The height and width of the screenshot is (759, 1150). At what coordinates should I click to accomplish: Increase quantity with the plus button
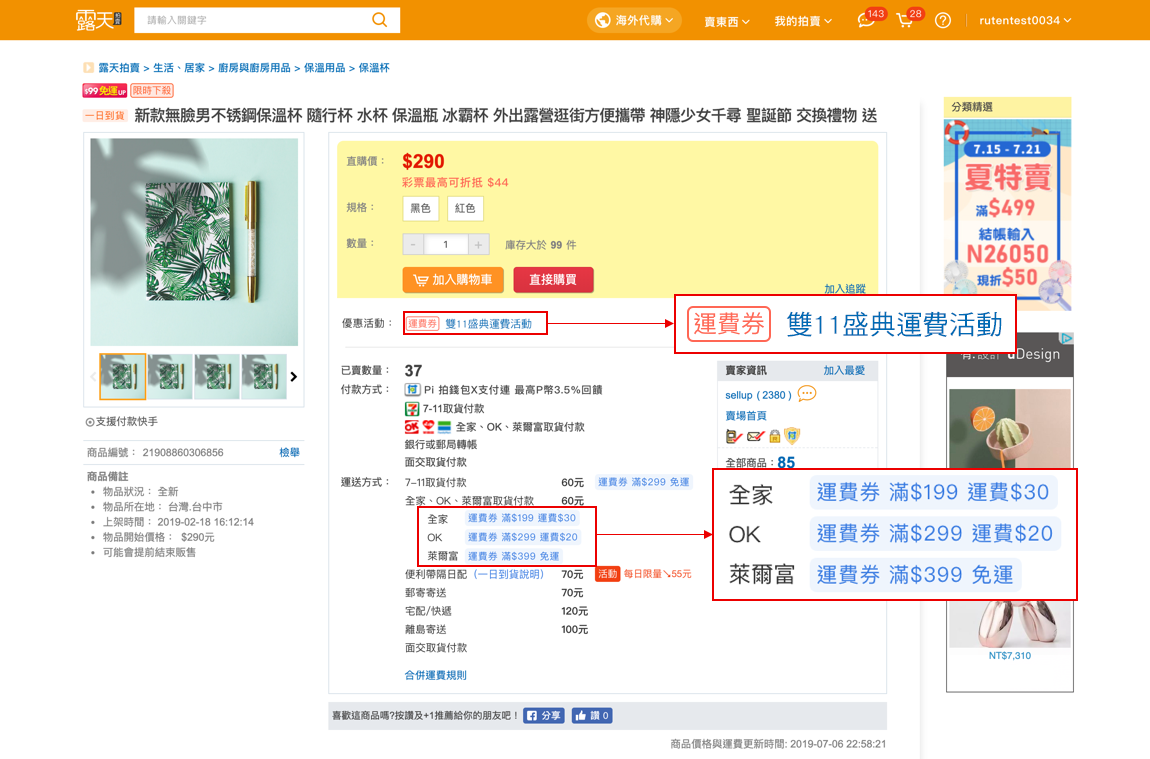tap(479, 245)
